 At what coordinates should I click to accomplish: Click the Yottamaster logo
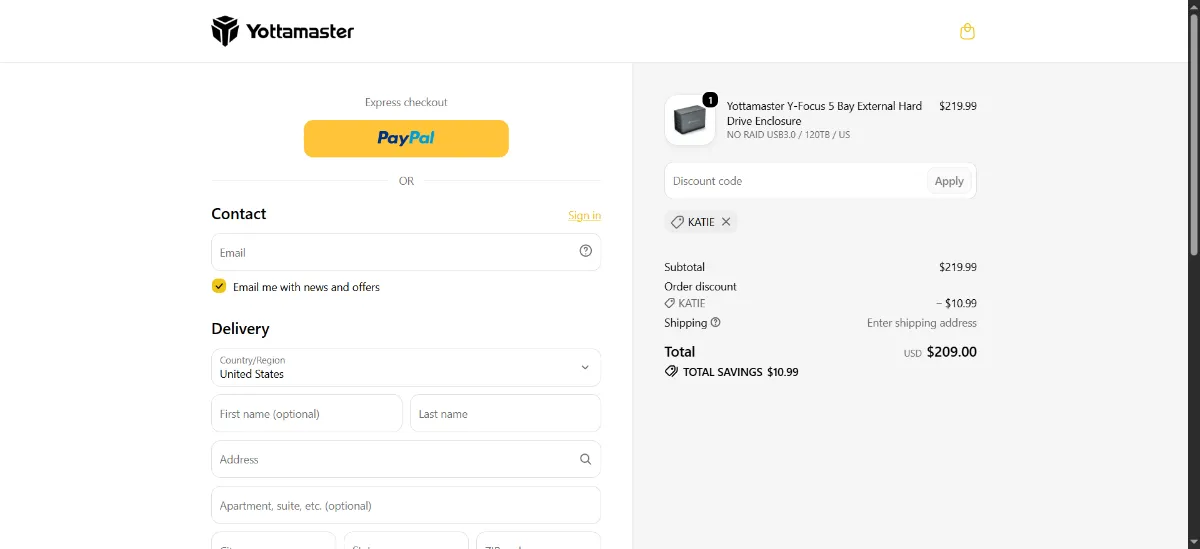[283, 31]
